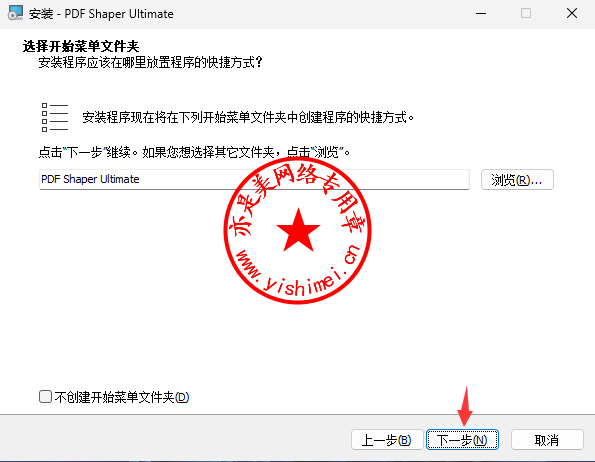Click the red arrow above 下一步

465,406
